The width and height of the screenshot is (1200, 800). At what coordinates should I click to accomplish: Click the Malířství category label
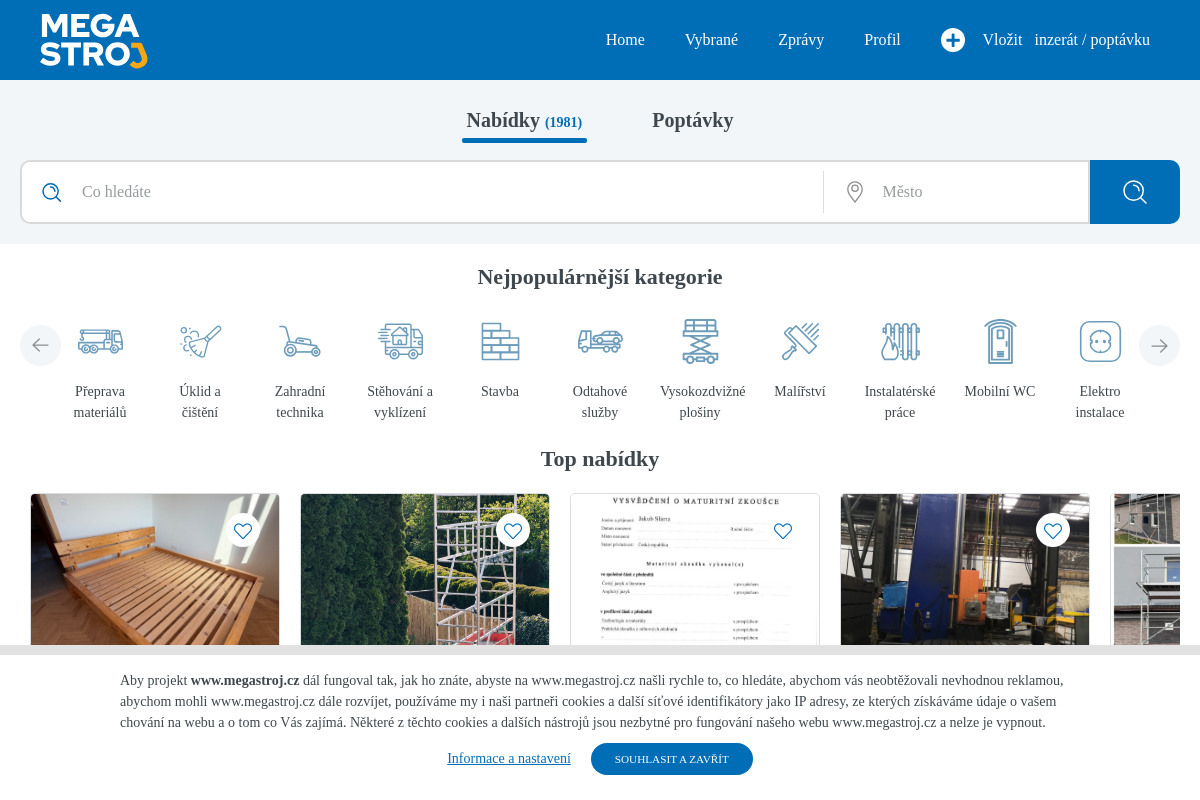pos(800,391)
